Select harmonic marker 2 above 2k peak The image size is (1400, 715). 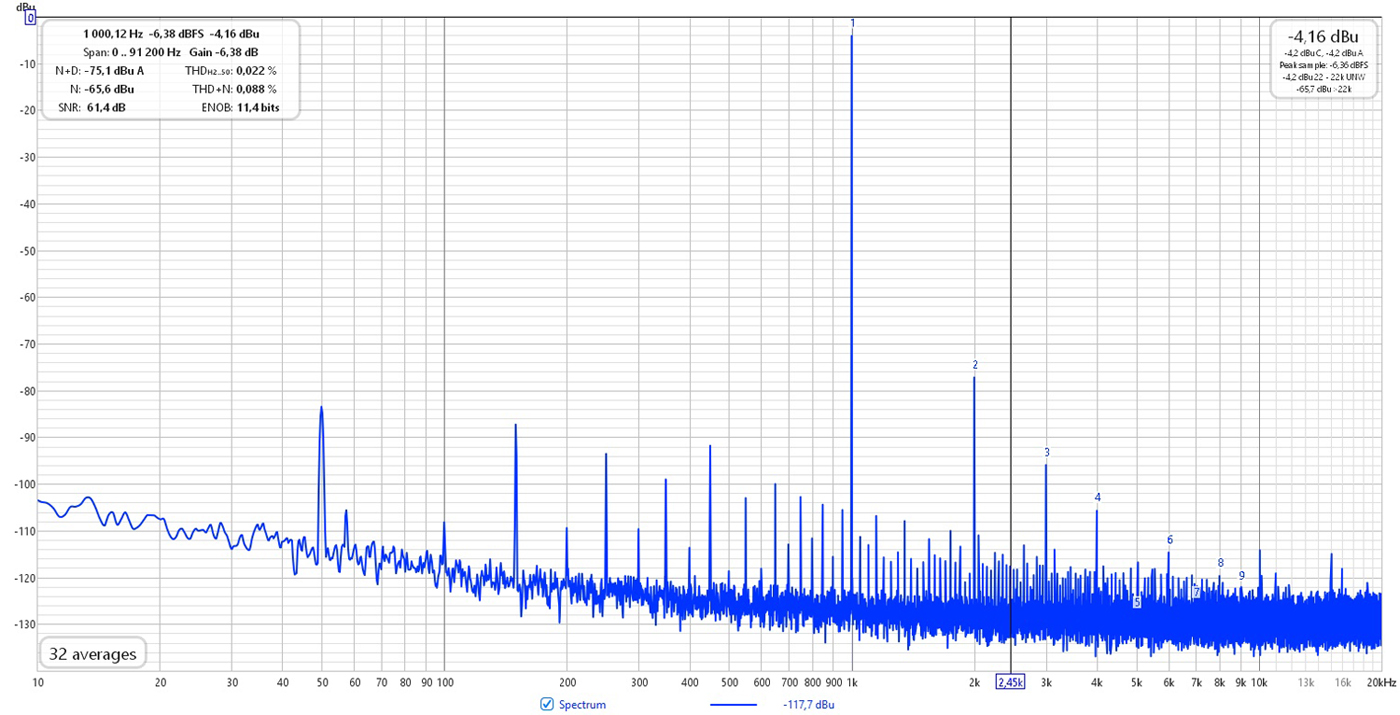975,365
